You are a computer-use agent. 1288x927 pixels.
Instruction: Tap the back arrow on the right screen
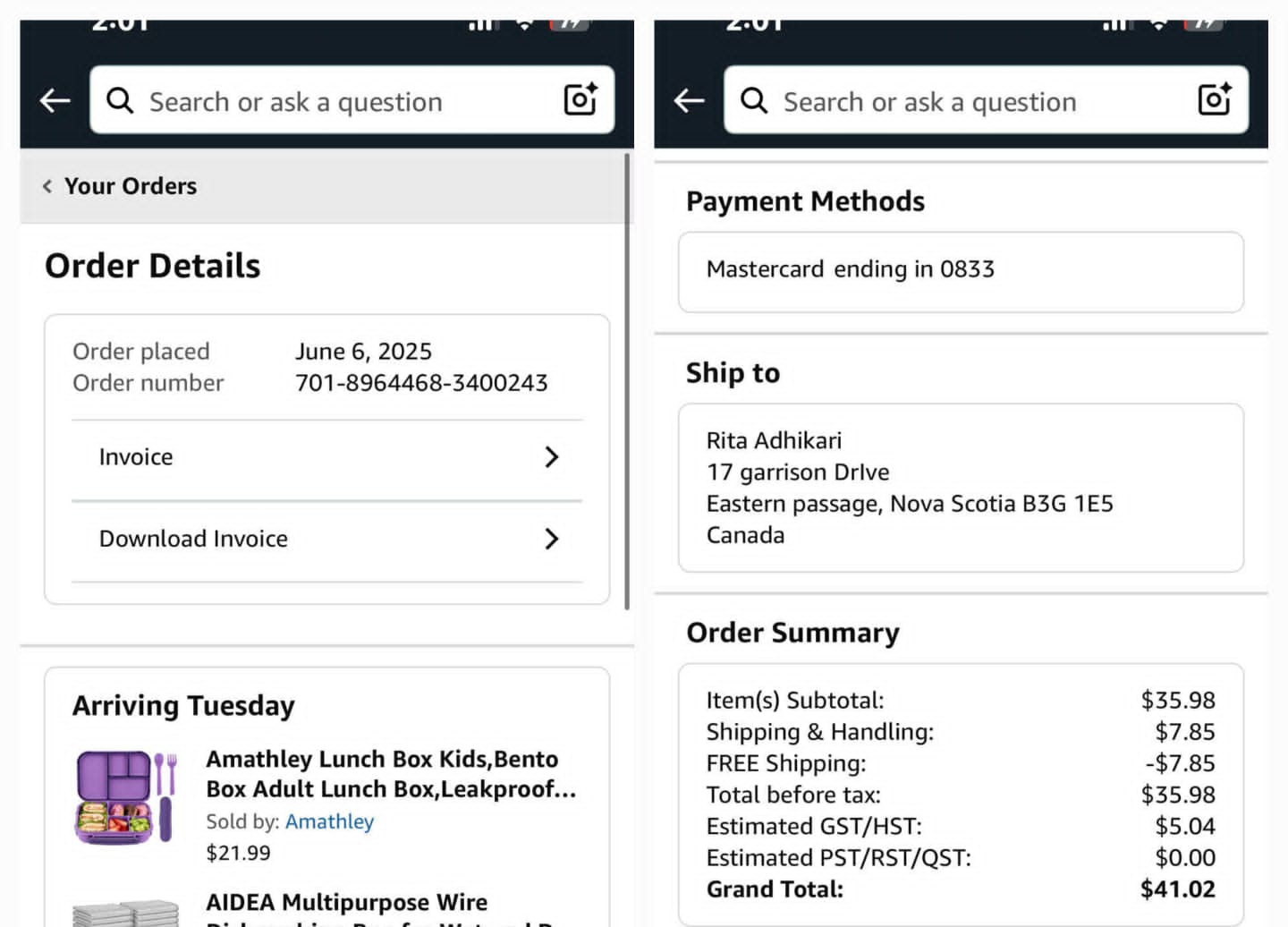click(x=689, y=100)
